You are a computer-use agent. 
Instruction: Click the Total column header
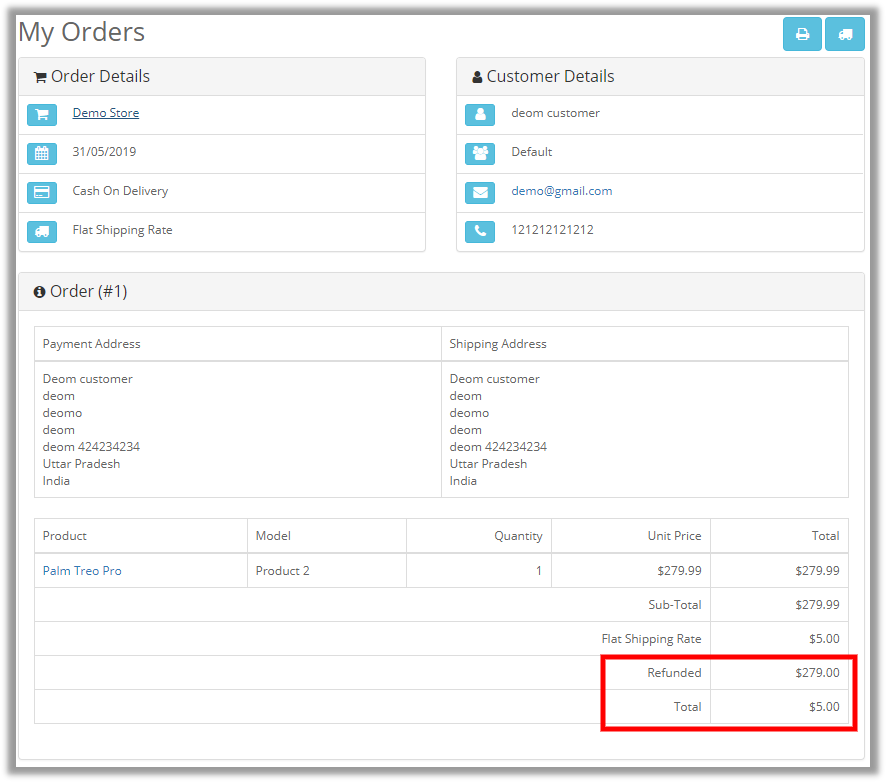(x=826, y=536)
